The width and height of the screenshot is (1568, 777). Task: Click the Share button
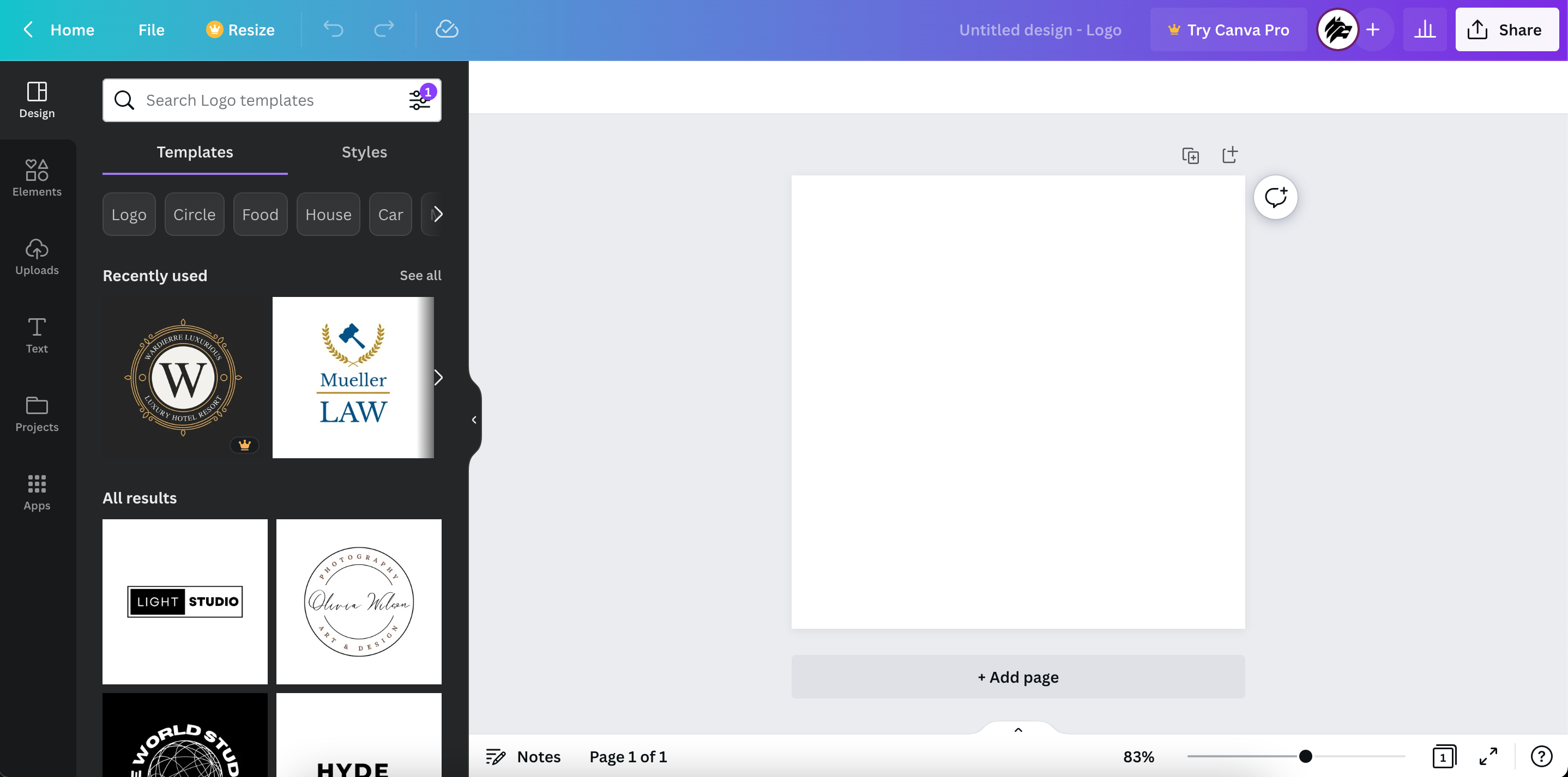point(1506,29)
